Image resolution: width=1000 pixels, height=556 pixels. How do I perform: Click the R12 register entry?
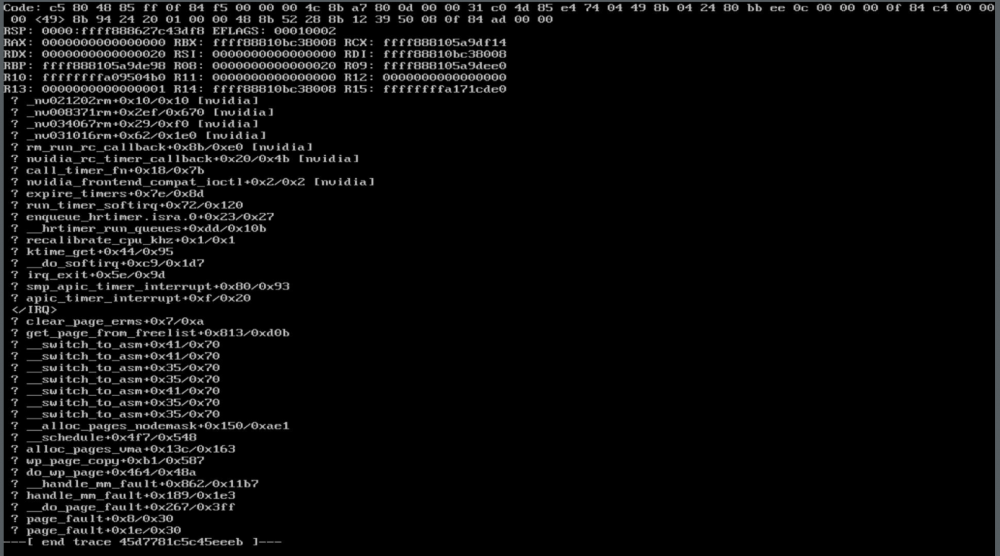pos(425,77)
